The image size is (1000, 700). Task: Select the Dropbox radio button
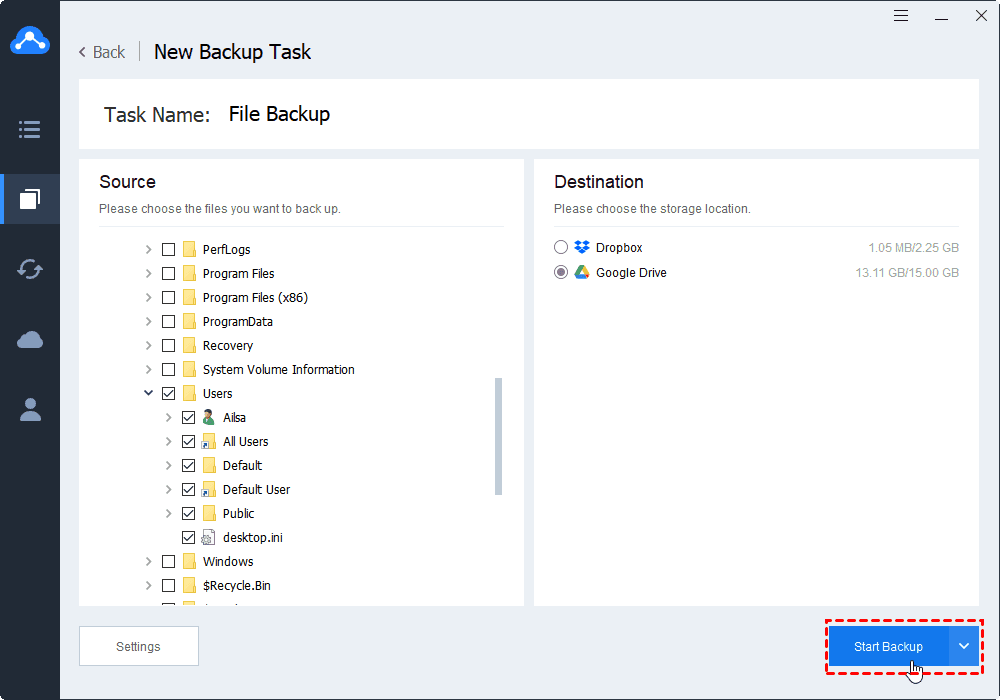pyautogui.click(x=561, y=247)
